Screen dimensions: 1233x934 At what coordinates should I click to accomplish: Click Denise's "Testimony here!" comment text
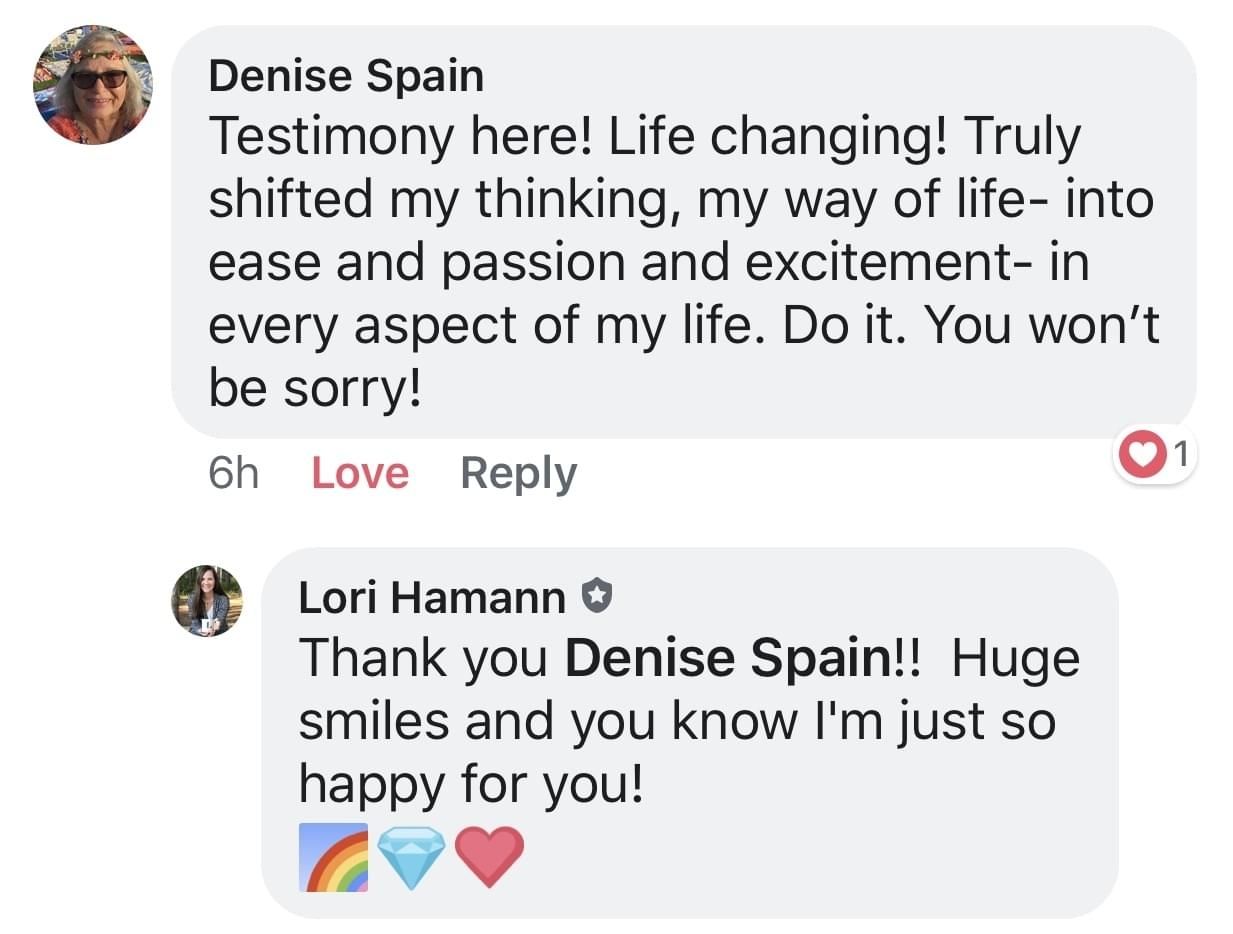[x=400, y=136]
